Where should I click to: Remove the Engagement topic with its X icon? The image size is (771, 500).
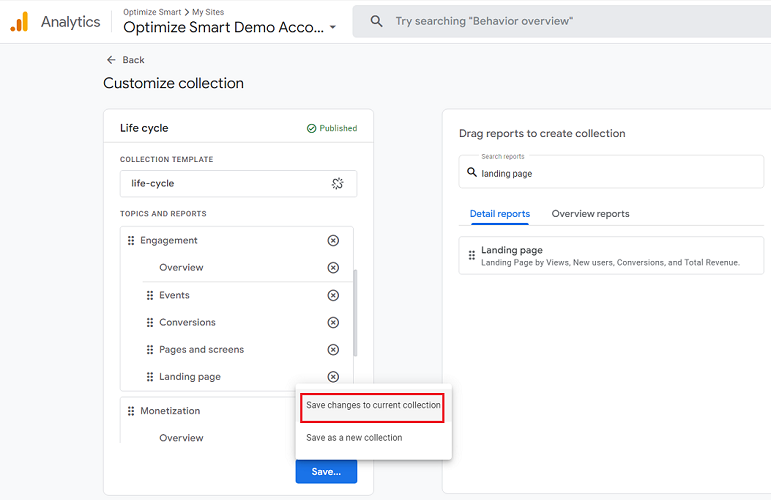[x=333, y=240]
